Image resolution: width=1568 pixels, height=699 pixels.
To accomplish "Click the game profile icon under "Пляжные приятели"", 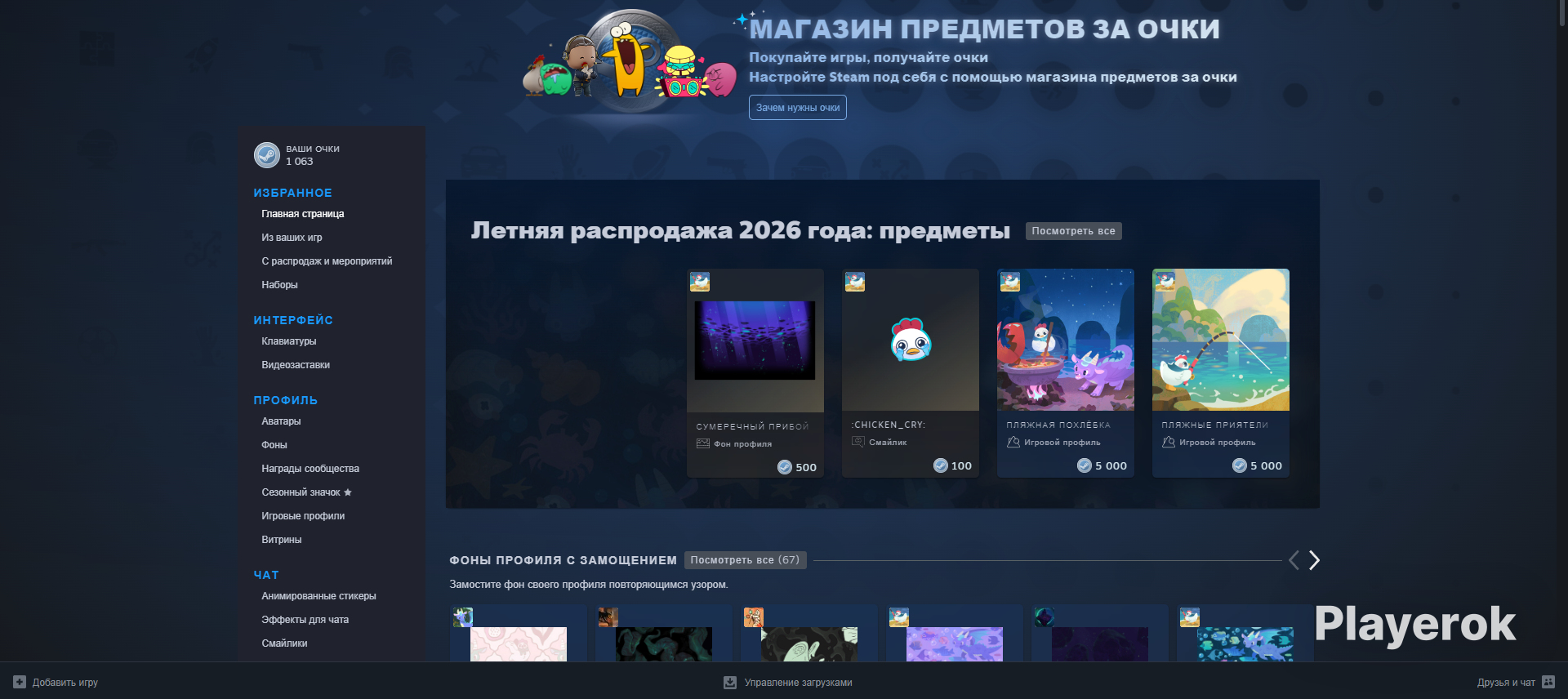I will point(1169,442).
